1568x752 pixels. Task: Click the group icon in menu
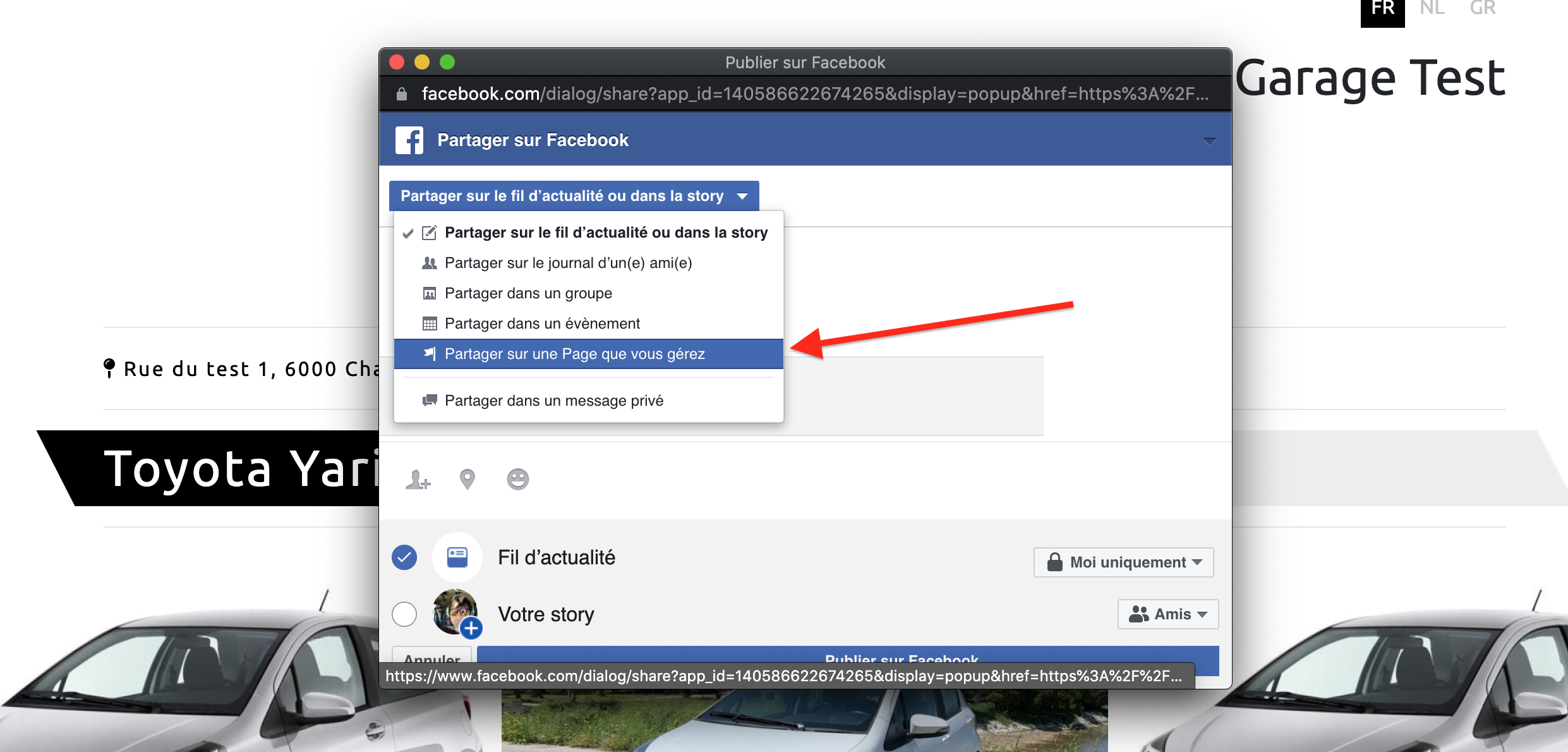click(430, 293)
